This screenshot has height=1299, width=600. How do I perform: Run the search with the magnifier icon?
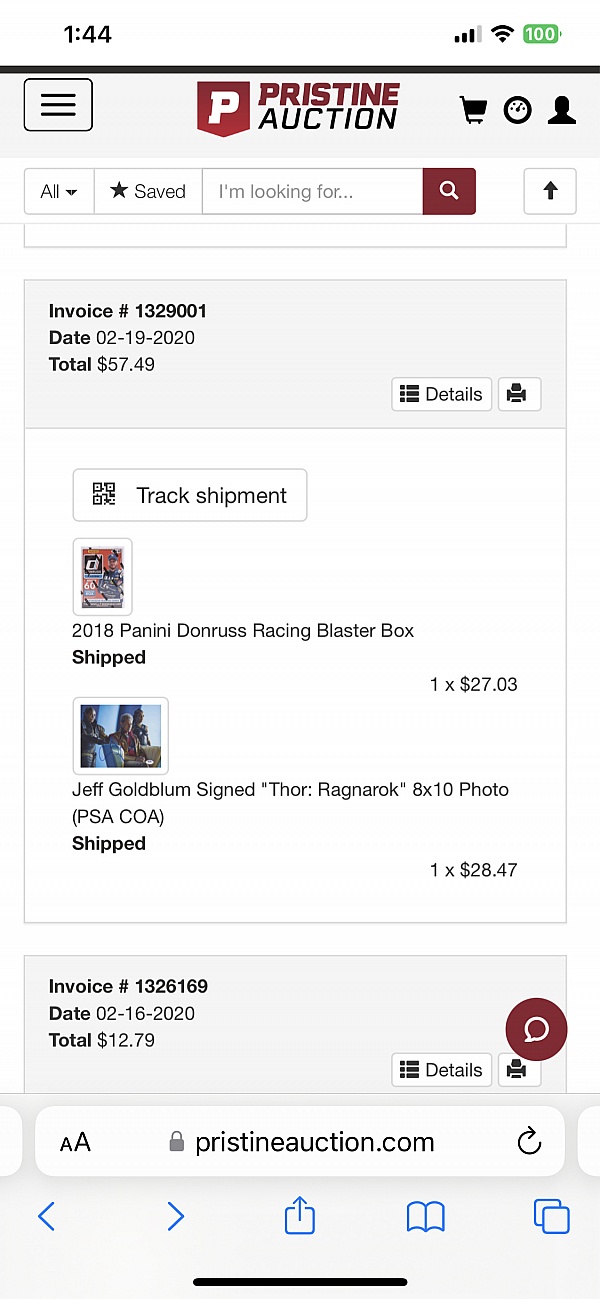point(448,191)
